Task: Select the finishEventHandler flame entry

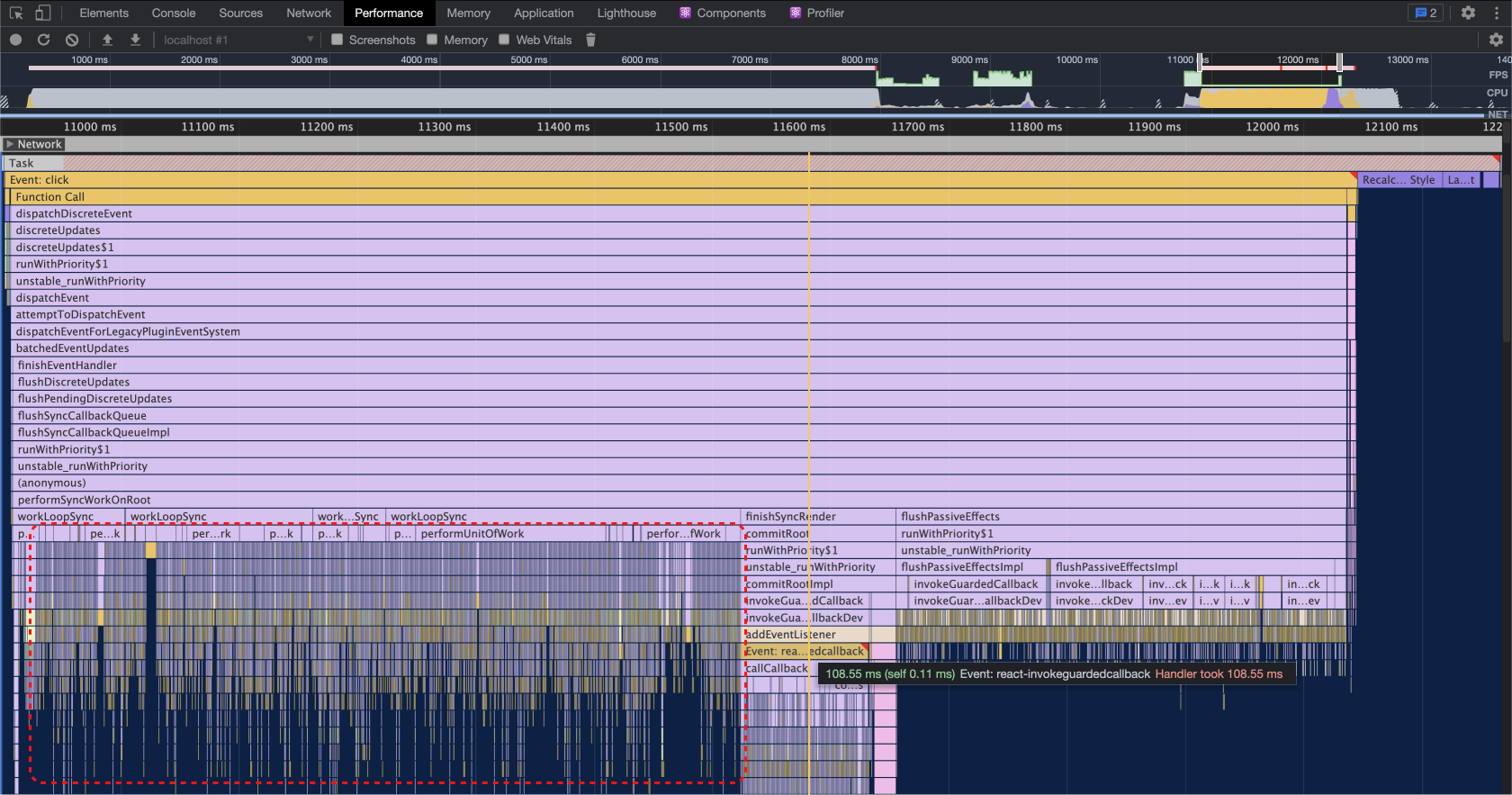Action: click(679, 366)
